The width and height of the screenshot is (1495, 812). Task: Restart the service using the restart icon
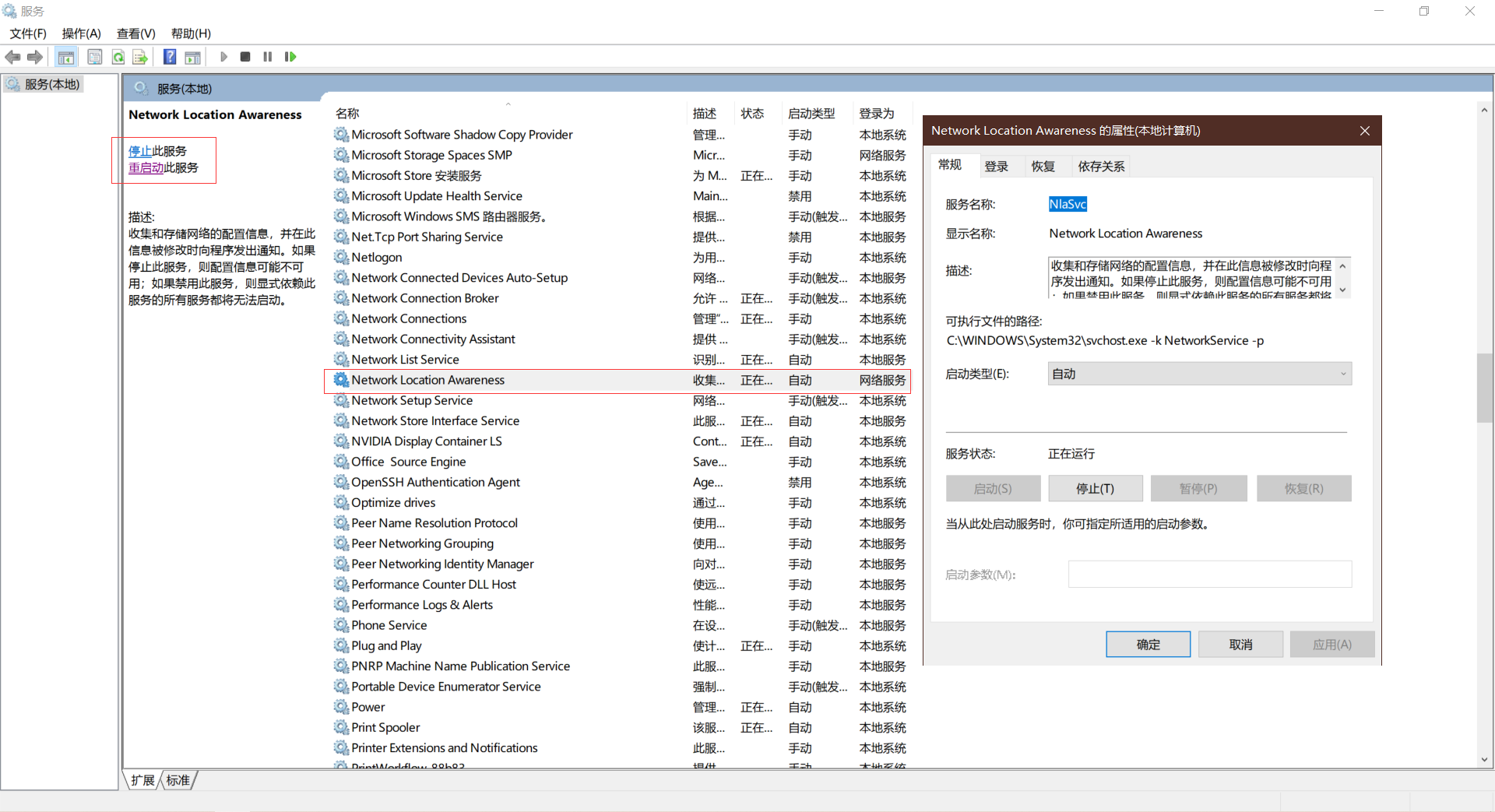tap(290, 56)
